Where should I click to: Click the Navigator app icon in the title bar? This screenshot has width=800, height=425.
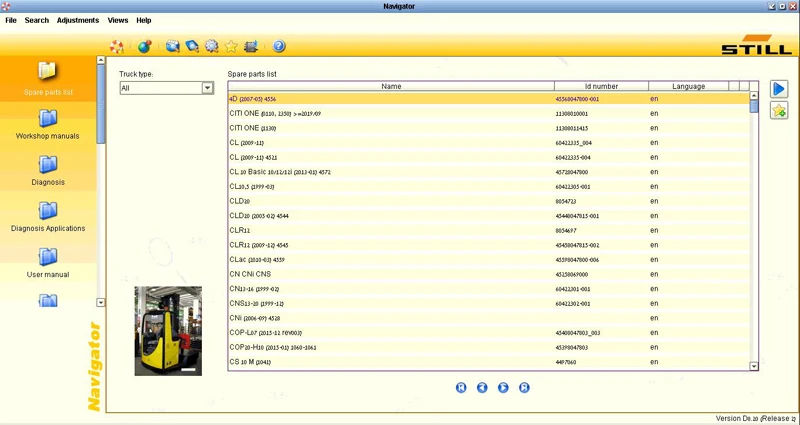click(x=6, y=6)
